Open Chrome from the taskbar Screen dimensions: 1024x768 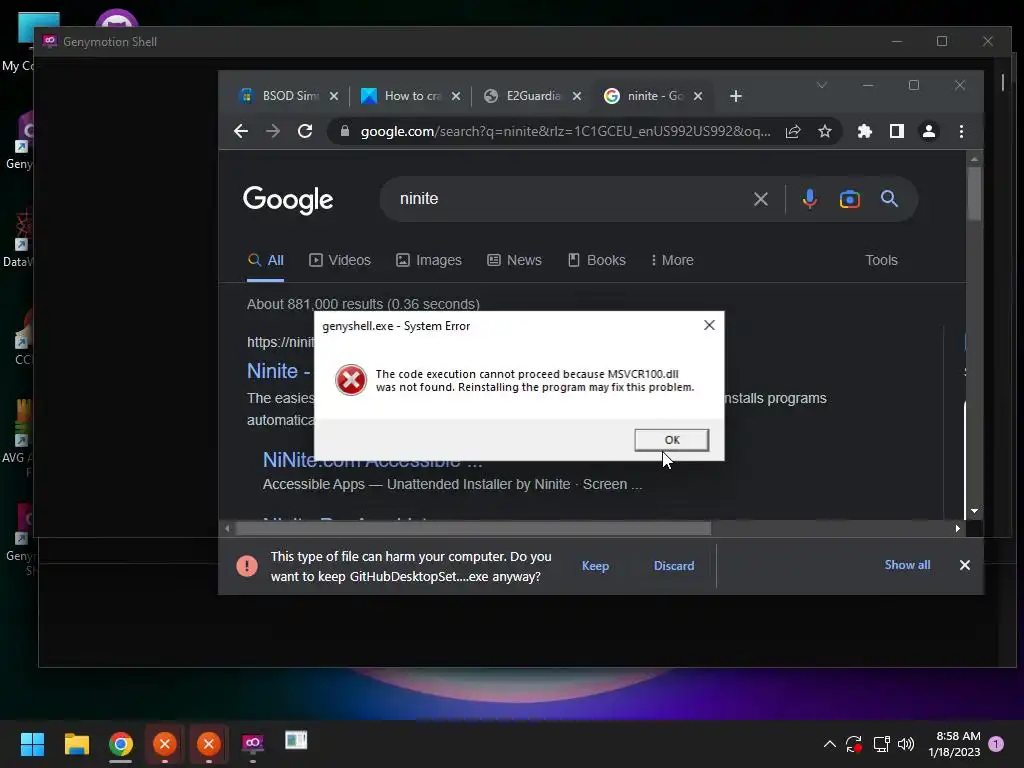click(x=121, y=744)
